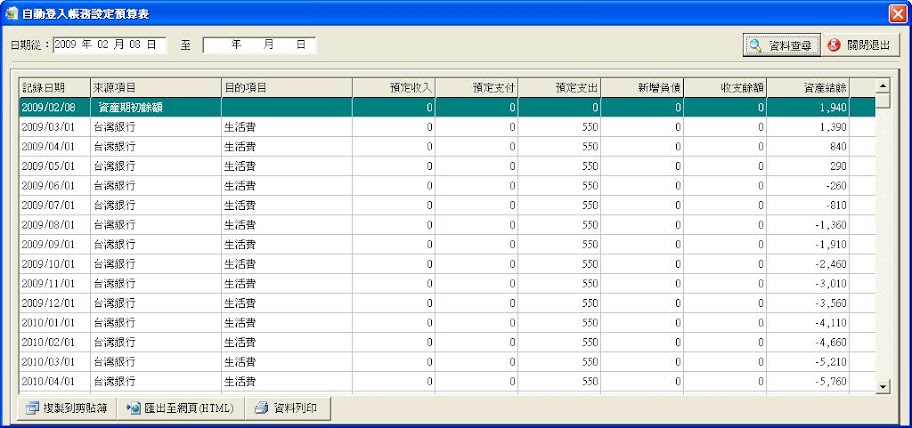Select the 2009/12/01 date cell
The width and height of the screenshot is (912, 428).
(x=55, y=303)
